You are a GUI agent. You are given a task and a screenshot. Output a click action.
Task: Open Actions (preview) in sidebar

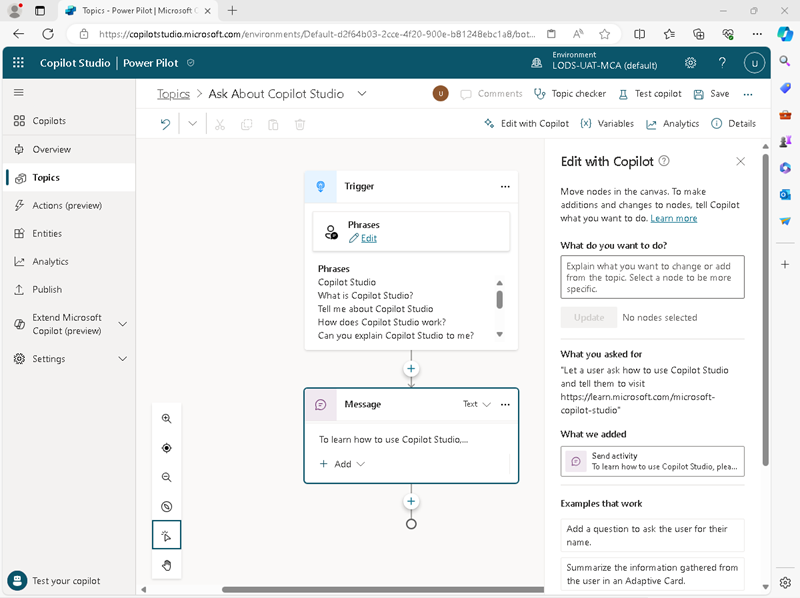[x=69, y=206]
